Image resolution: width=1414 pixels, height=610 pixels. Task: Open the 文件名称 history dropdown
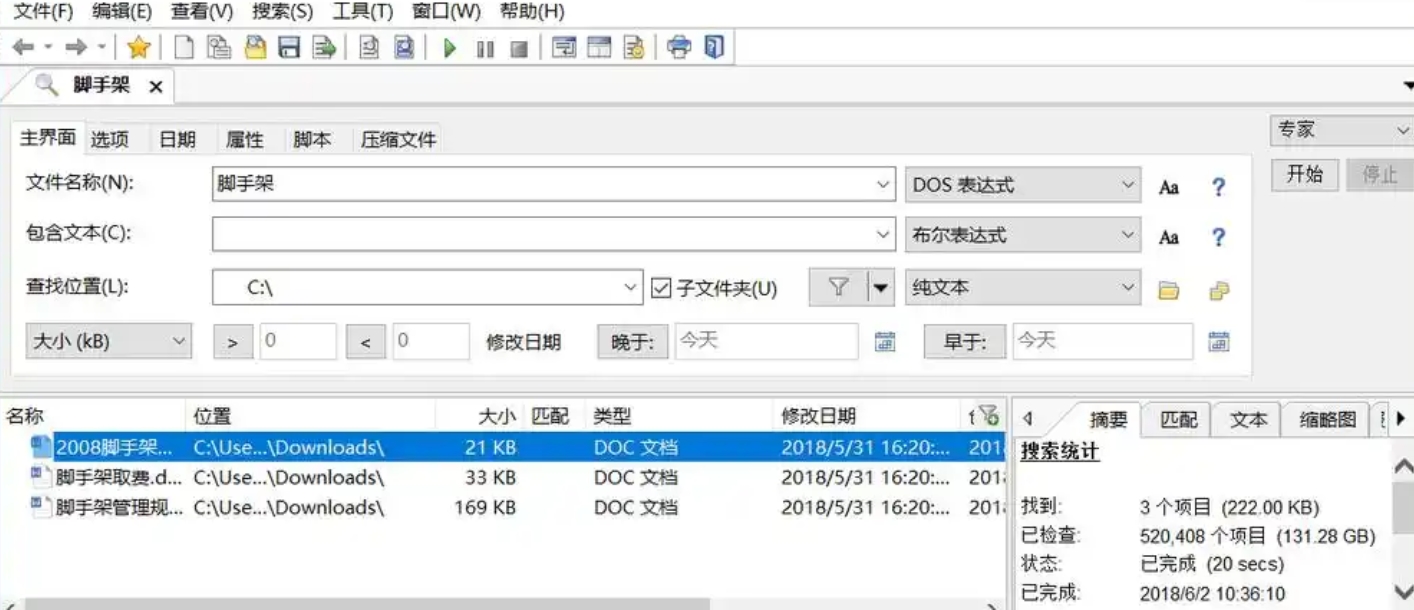point(883,185)
